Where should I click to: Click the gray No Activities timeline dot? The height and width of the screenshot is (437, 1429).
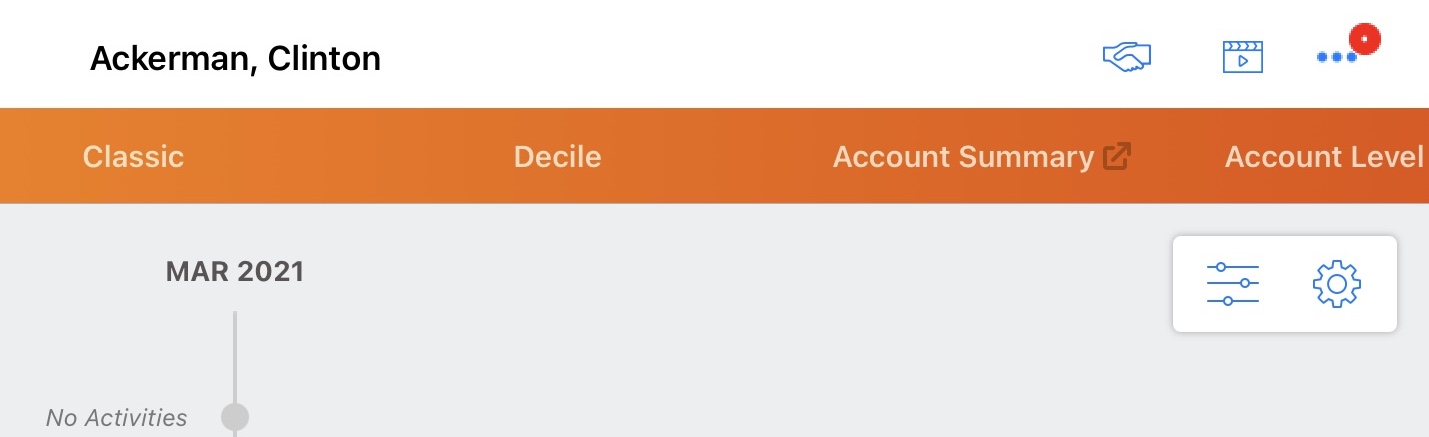click(235, 417)
